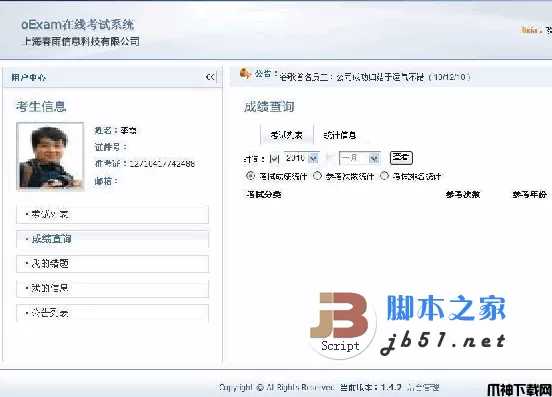
Task: Switch to the 考试列表 tab
Action: tap(287, 135)
